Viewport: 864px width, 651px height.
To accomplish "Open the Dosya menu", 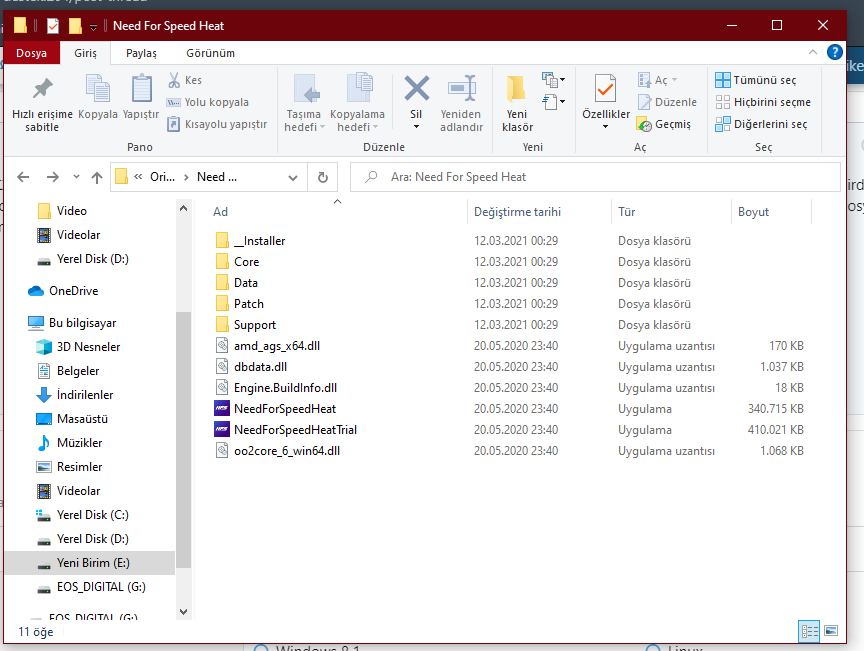I will click(31, 53).
